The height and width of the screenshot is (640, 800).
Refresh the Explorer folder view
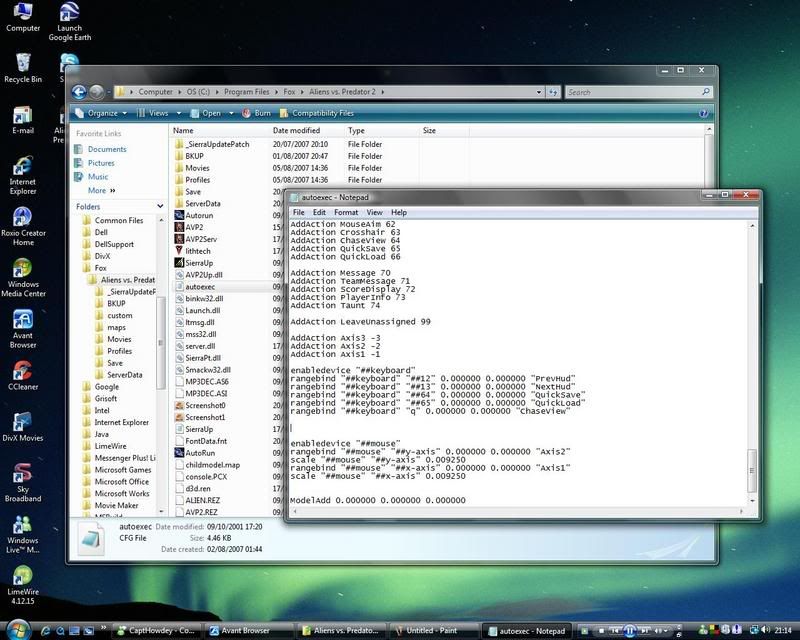click(x=553, y=92)
